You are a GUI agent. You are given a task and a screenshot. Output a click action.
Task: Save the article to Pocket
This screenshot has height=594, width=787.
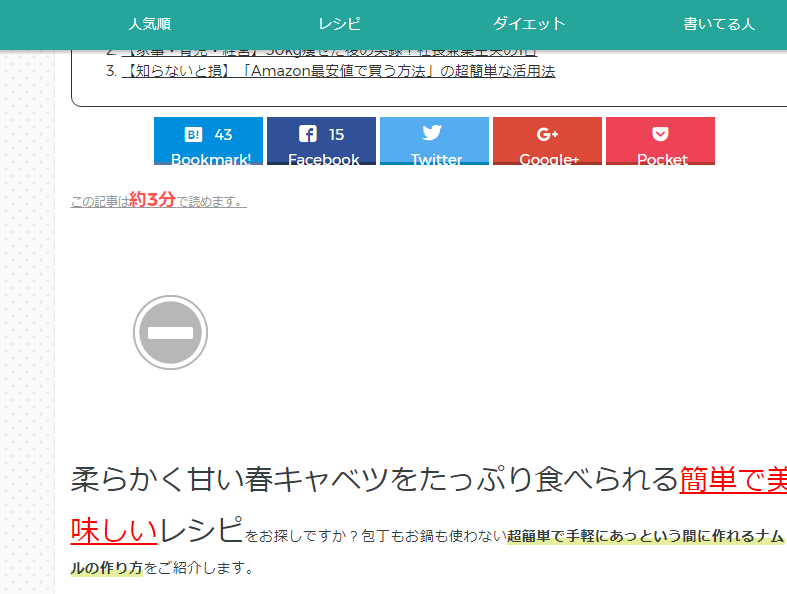(x=661, y=141)
